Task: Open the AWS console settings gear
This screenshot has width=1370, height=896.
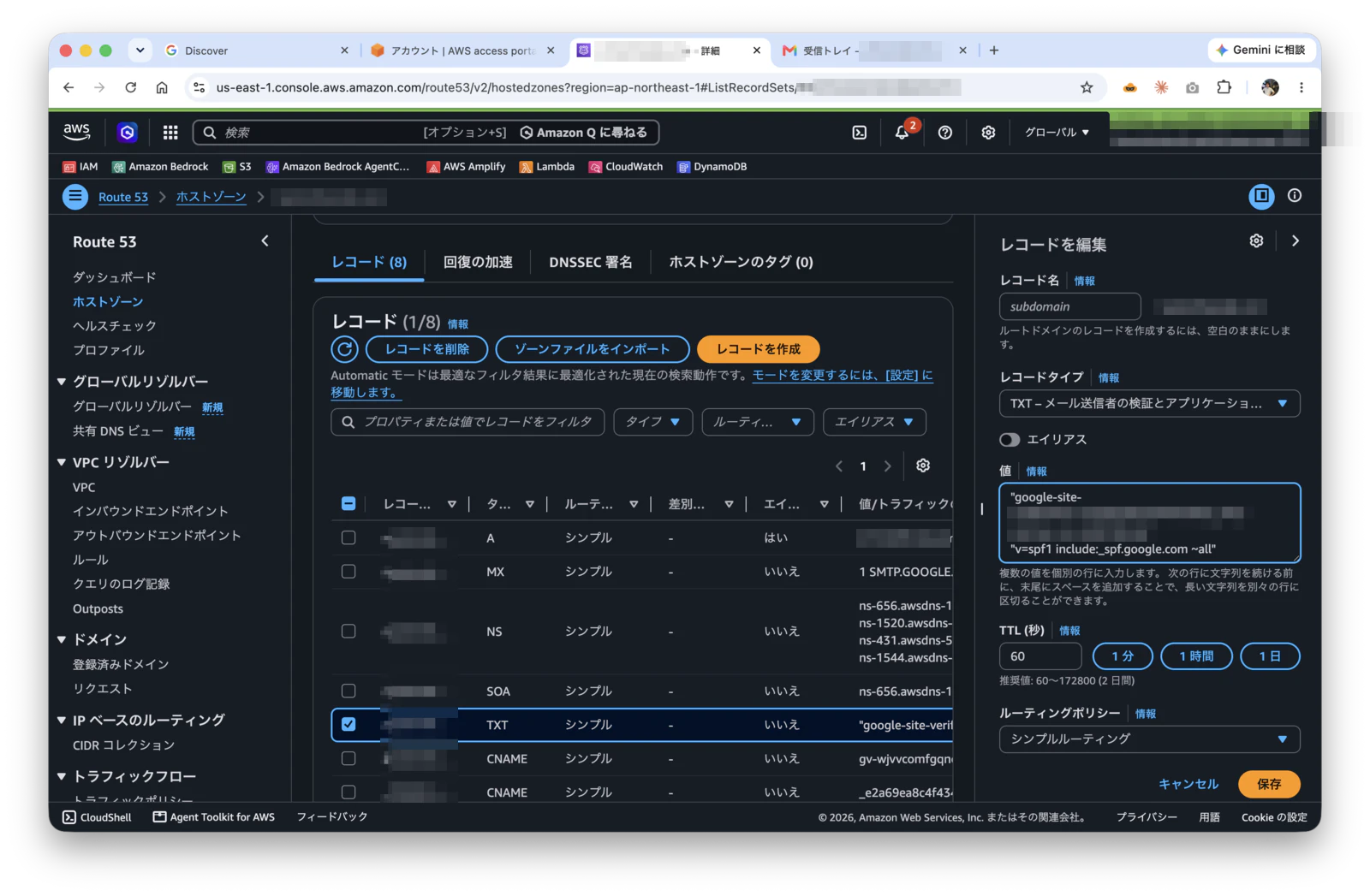Action: pyautogui.click(x=988, y=133)
